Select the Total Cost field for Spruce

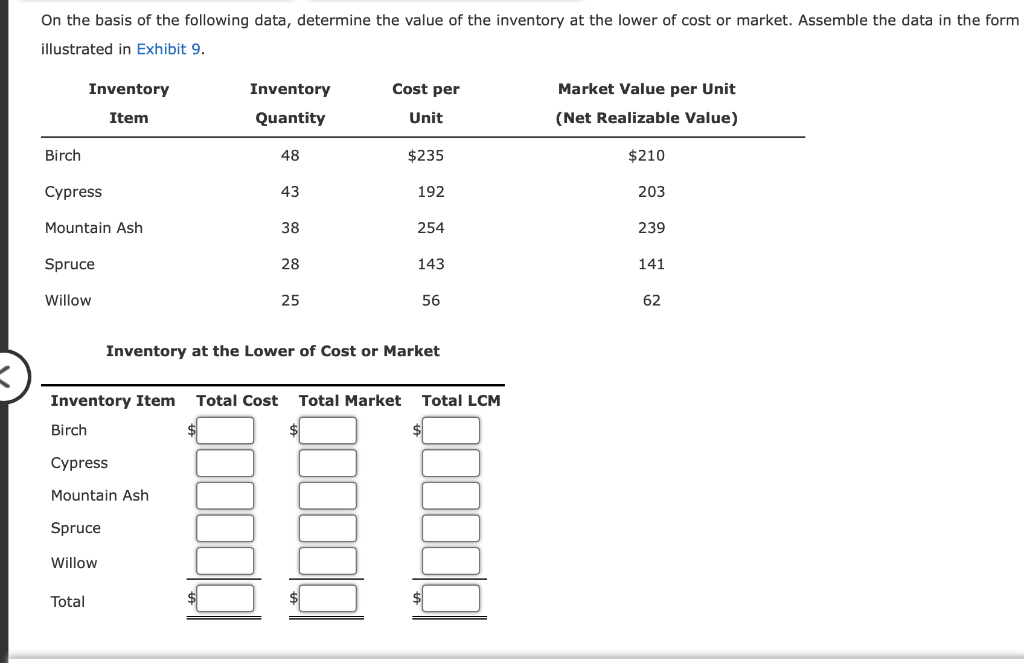(225, 528)
